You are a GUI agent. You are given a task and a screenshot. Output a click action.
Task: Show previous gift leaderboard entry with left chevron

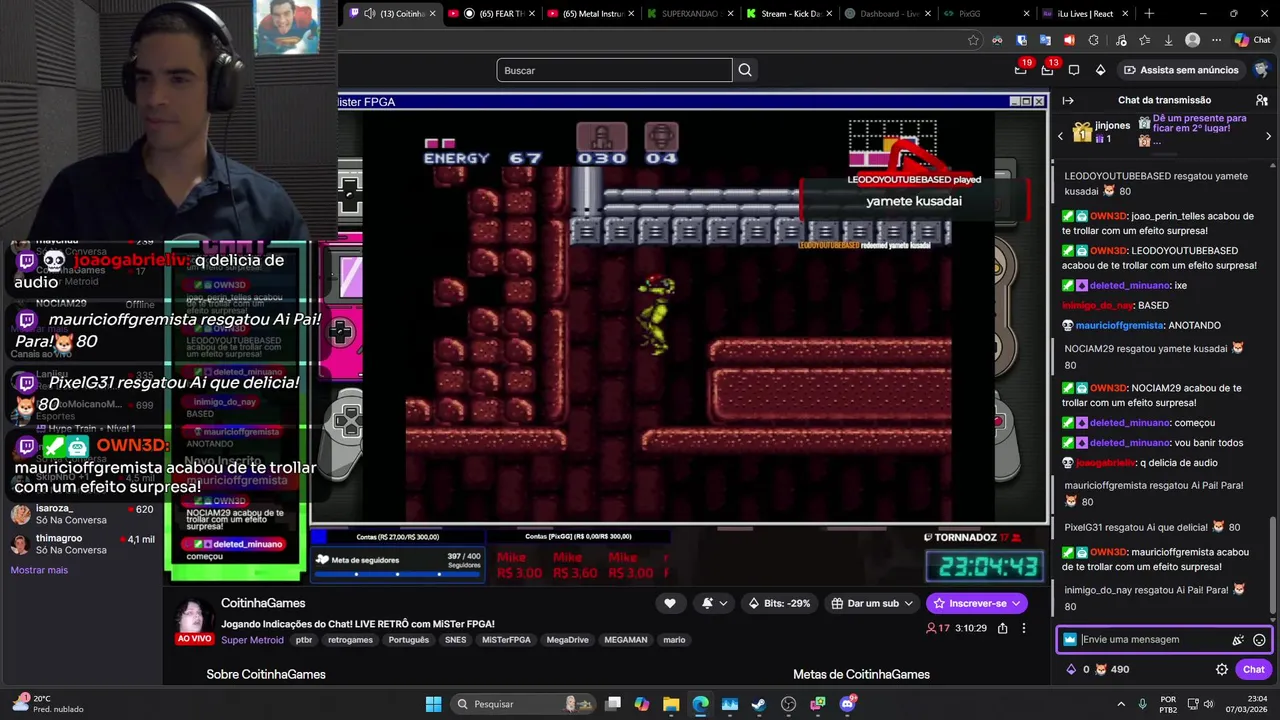pos(1061,136)
